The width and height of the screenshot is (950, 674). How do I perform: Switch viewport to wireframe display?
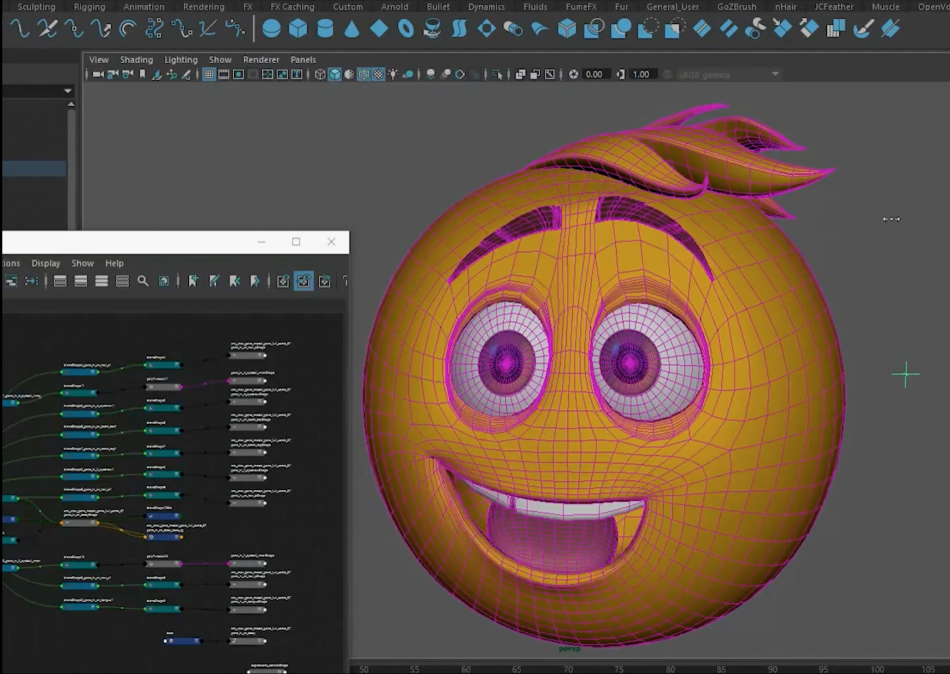click(x=320, y=75)
